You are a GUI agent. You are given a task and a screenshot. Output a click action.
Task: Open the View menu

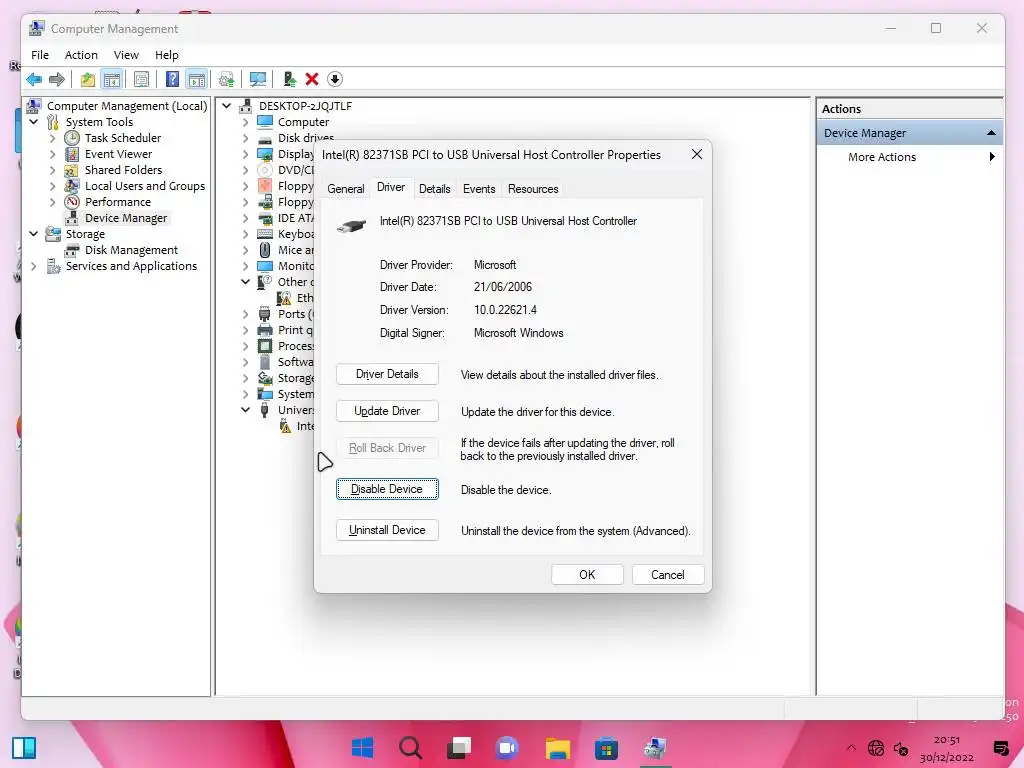pyautogui.click(x=126, y=55)
